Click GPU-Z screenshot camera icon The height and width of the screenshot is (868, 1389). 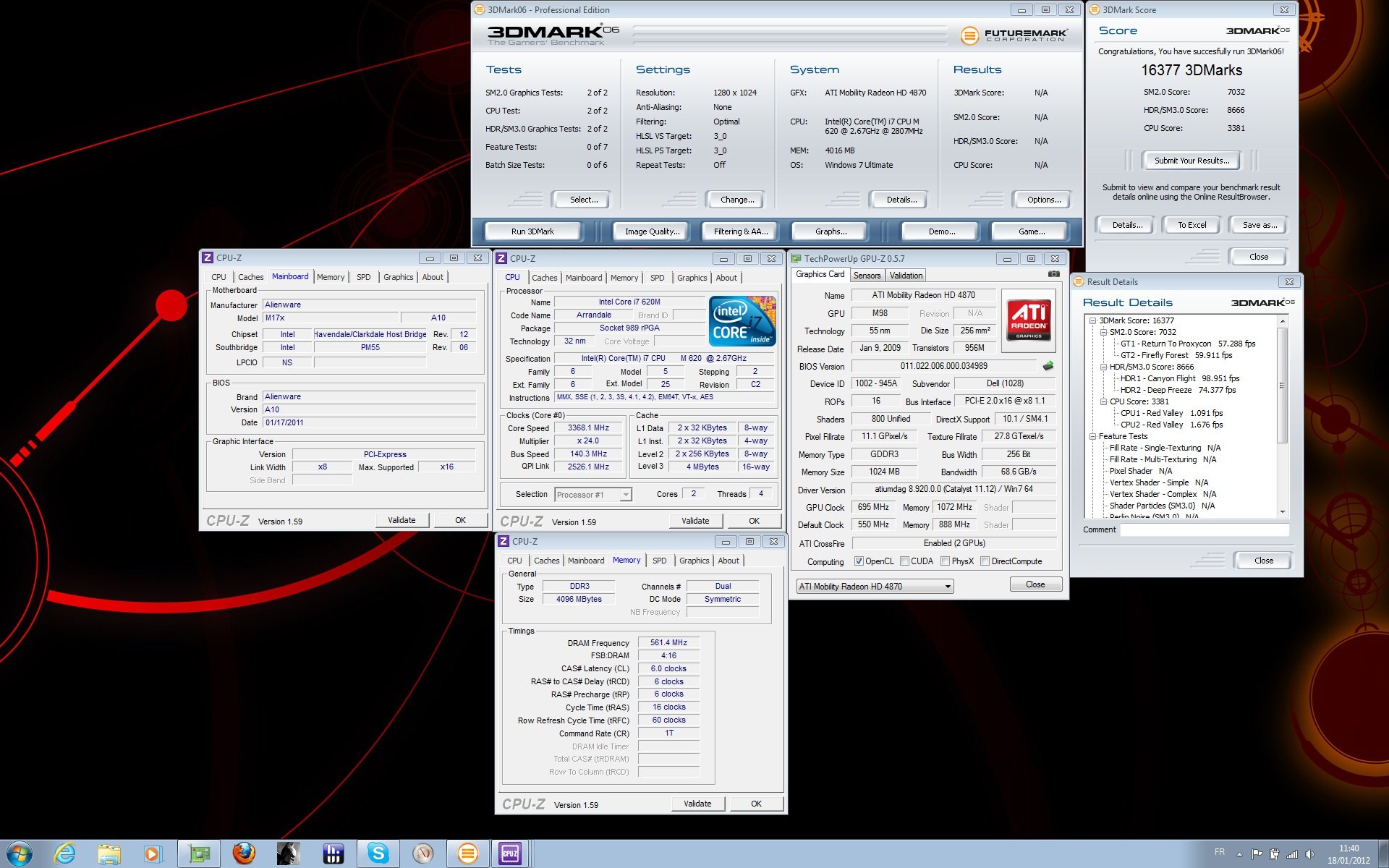coord(1054,274)
